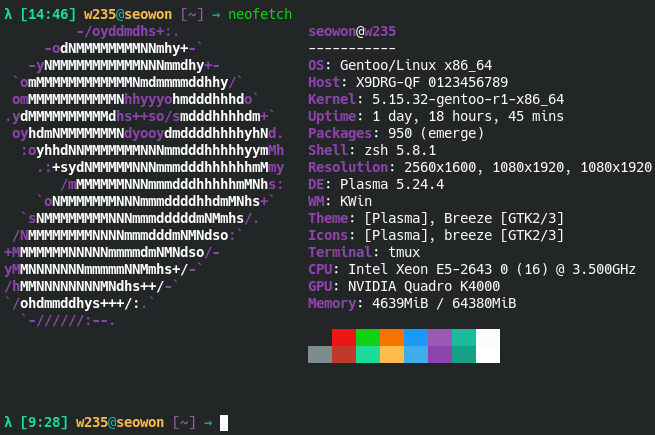Click the Icons line '[Plasma], breeze [GTK2/3]'

pos(464,235)
